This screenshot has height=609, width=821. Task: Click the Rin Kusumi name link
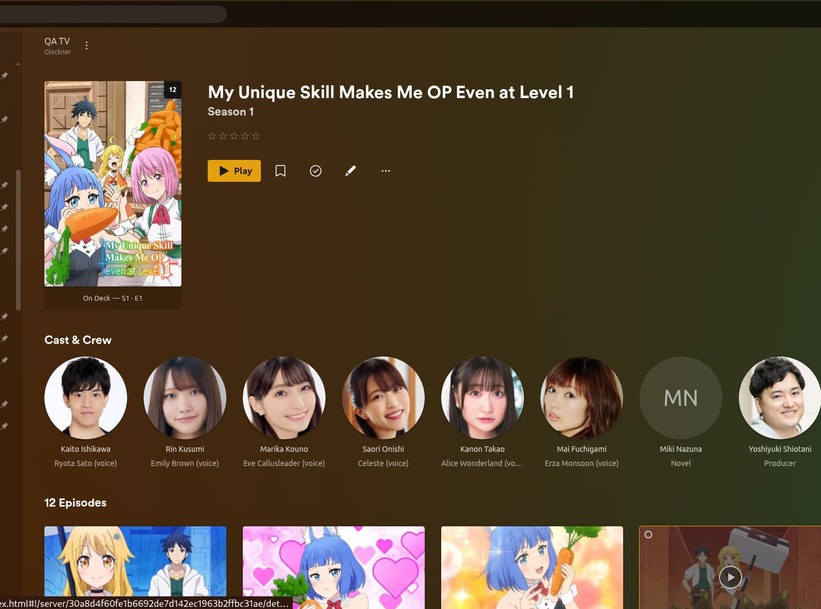185,449
